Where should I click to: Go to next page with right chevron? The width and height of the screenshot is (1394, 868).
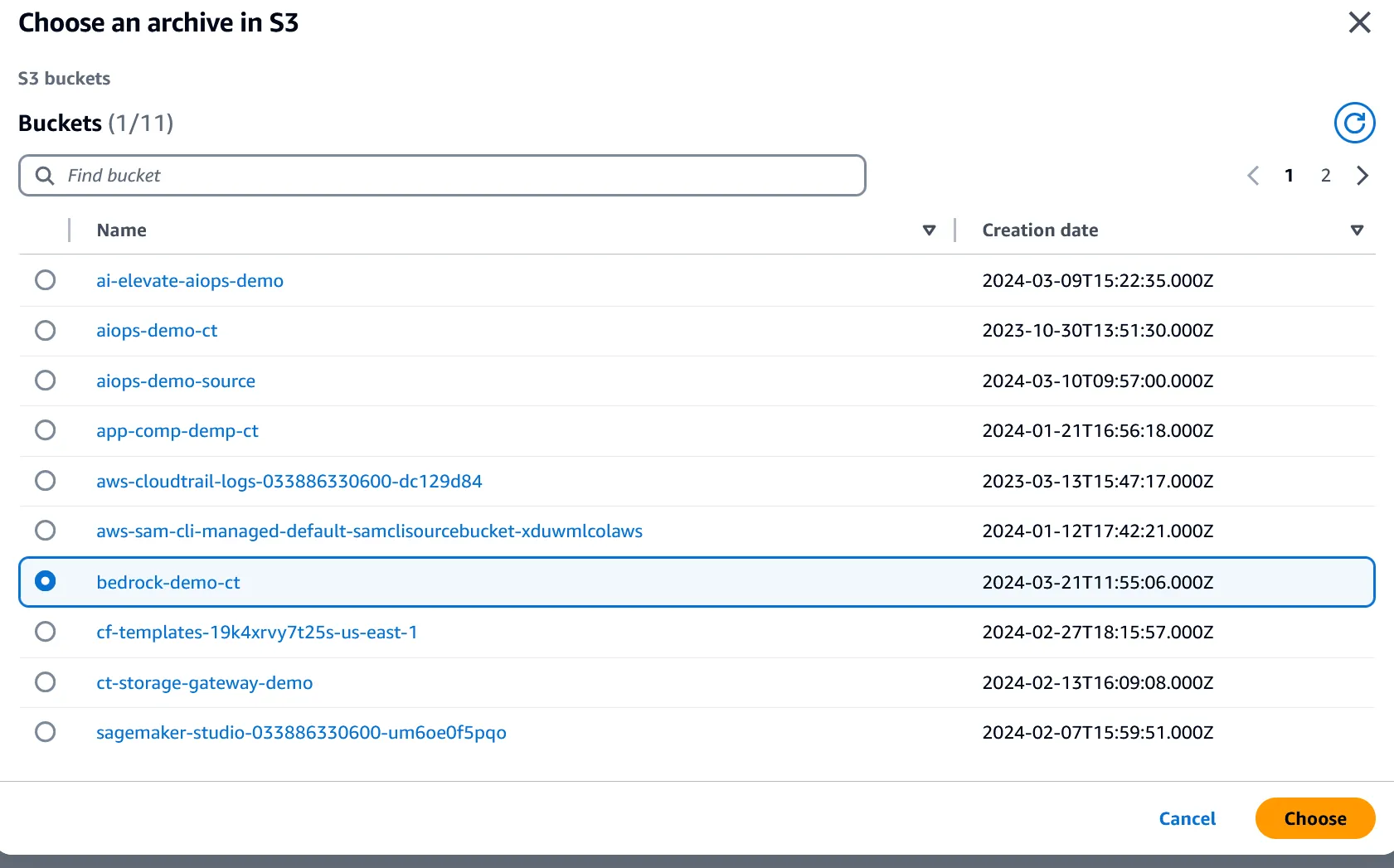(1362, 176)
